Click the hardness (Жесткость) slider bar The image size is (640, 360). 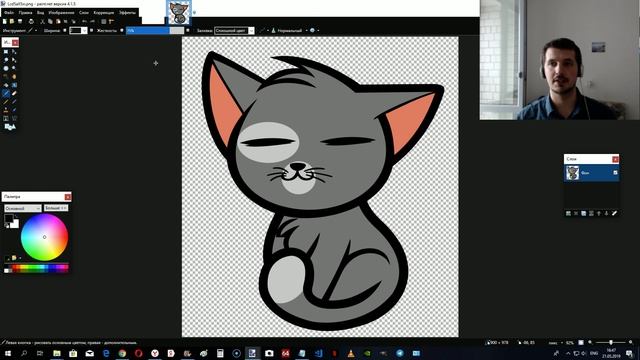155,30
